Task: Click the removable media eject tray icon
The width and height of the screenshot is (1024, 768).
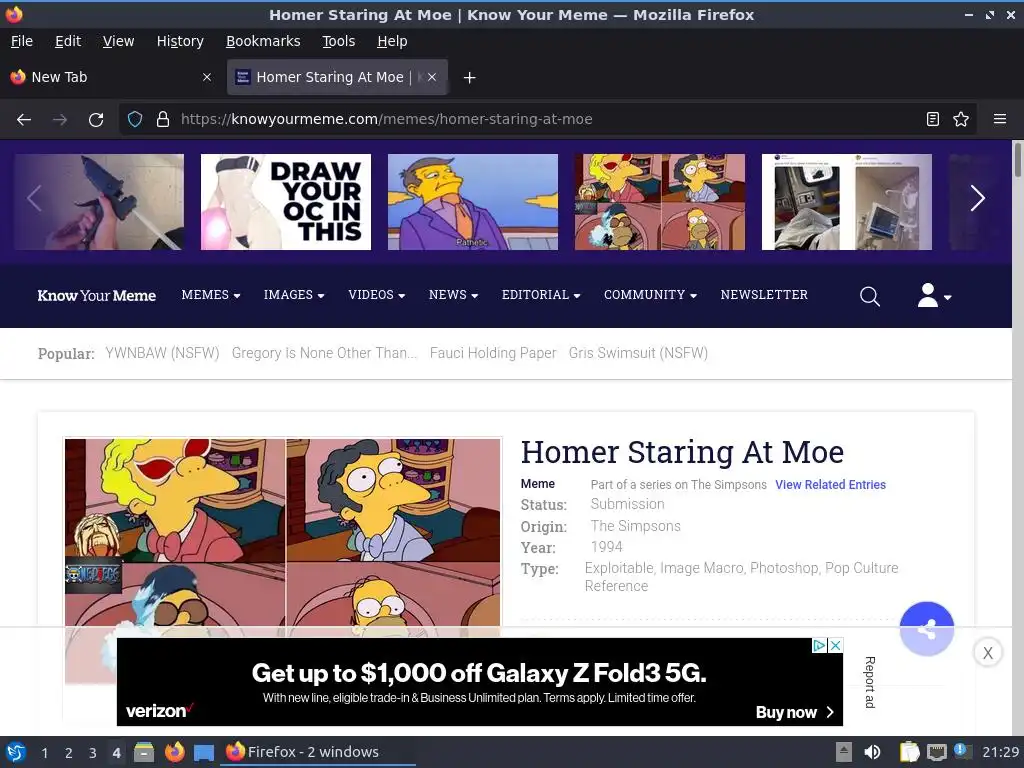Action: tap(844, 752)
